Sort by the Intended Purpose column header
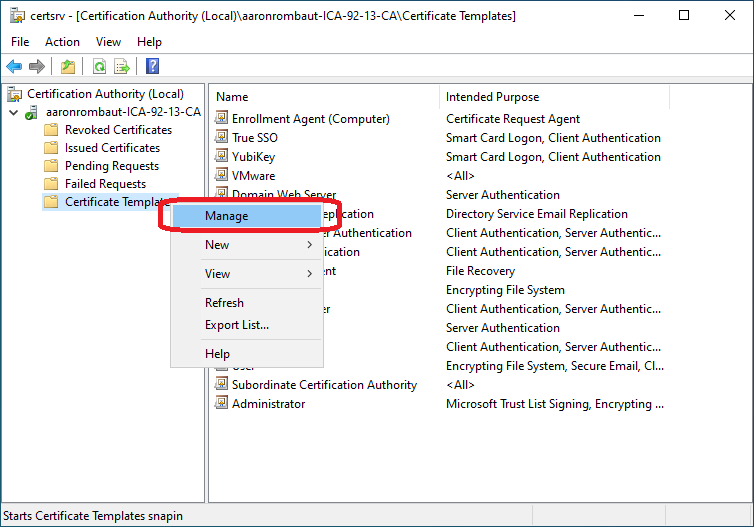 [492, 97]
